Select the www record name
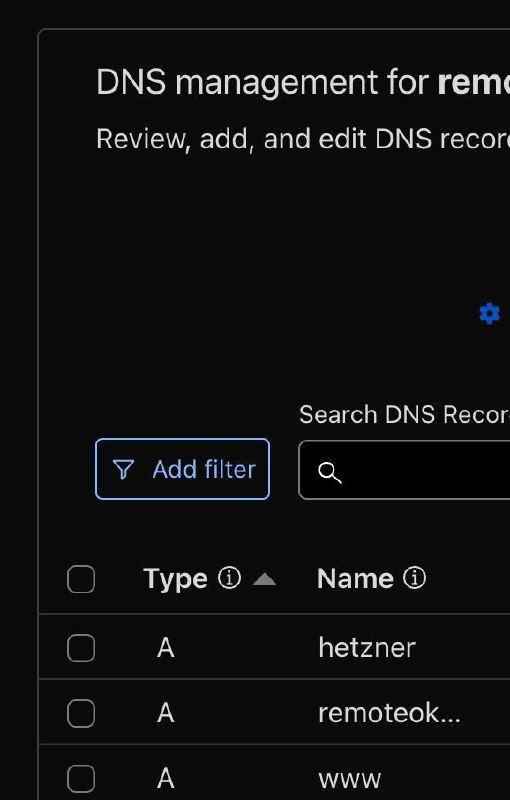Screen dimensions: 510x800 click(x=349, y=780)
